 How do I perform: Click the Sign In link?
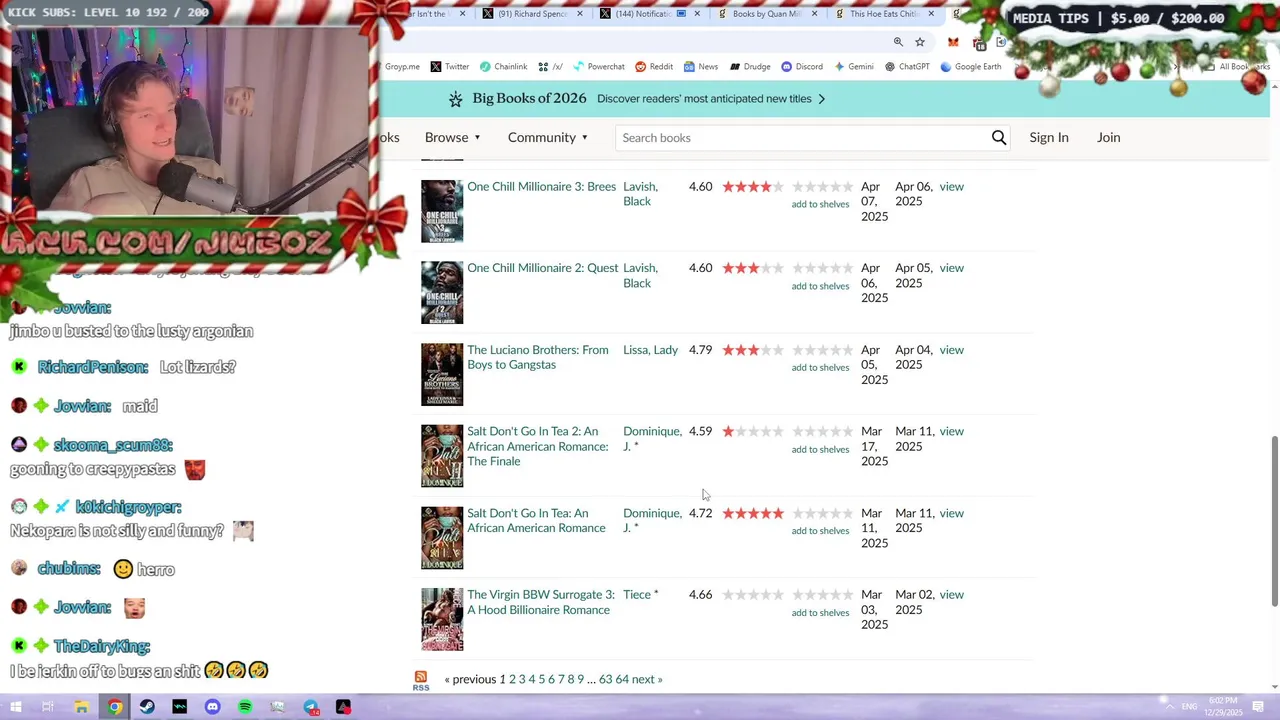point(1049,137)
